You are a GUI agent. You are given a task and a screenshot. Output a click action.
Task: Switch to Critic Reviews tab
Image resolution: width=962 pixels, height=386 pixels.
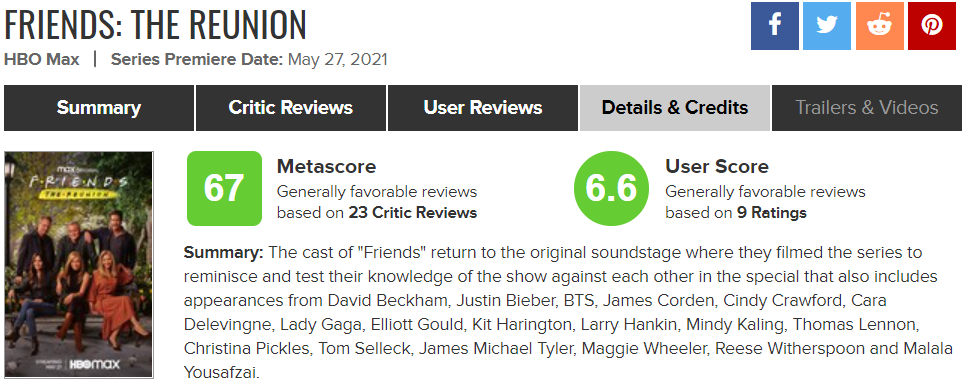[291, 108]
